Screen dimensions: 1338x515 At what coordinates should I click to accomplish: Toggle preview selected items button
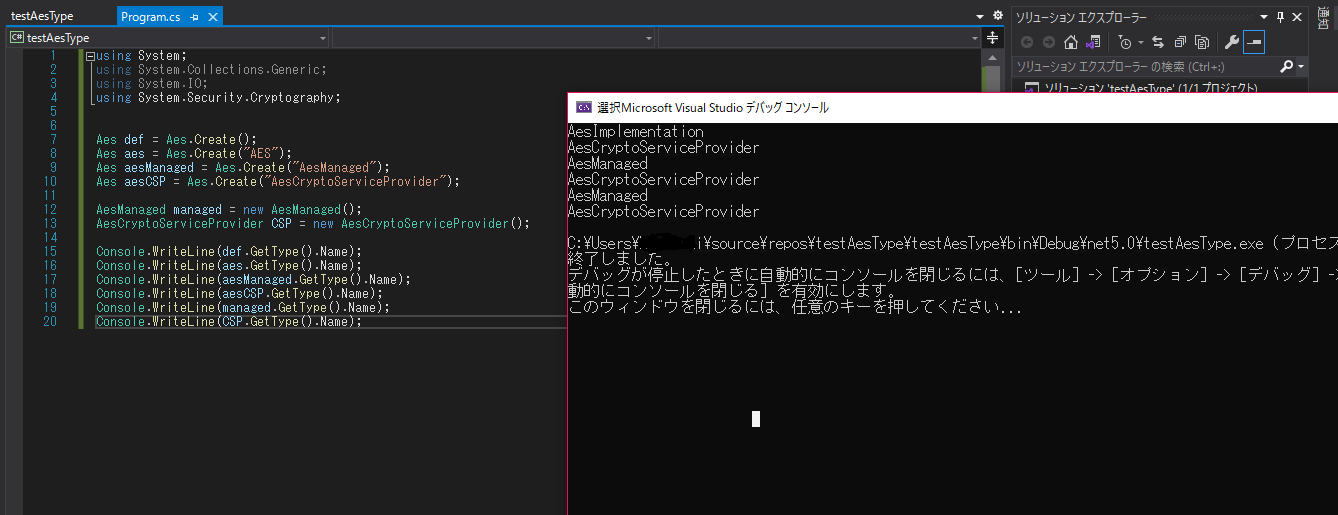(1254, 42)
